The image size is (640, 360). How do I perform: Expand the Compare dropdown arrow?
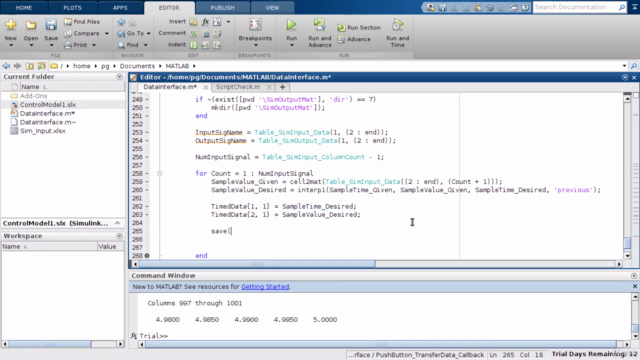pyautogui.click(x=107, y=33)
